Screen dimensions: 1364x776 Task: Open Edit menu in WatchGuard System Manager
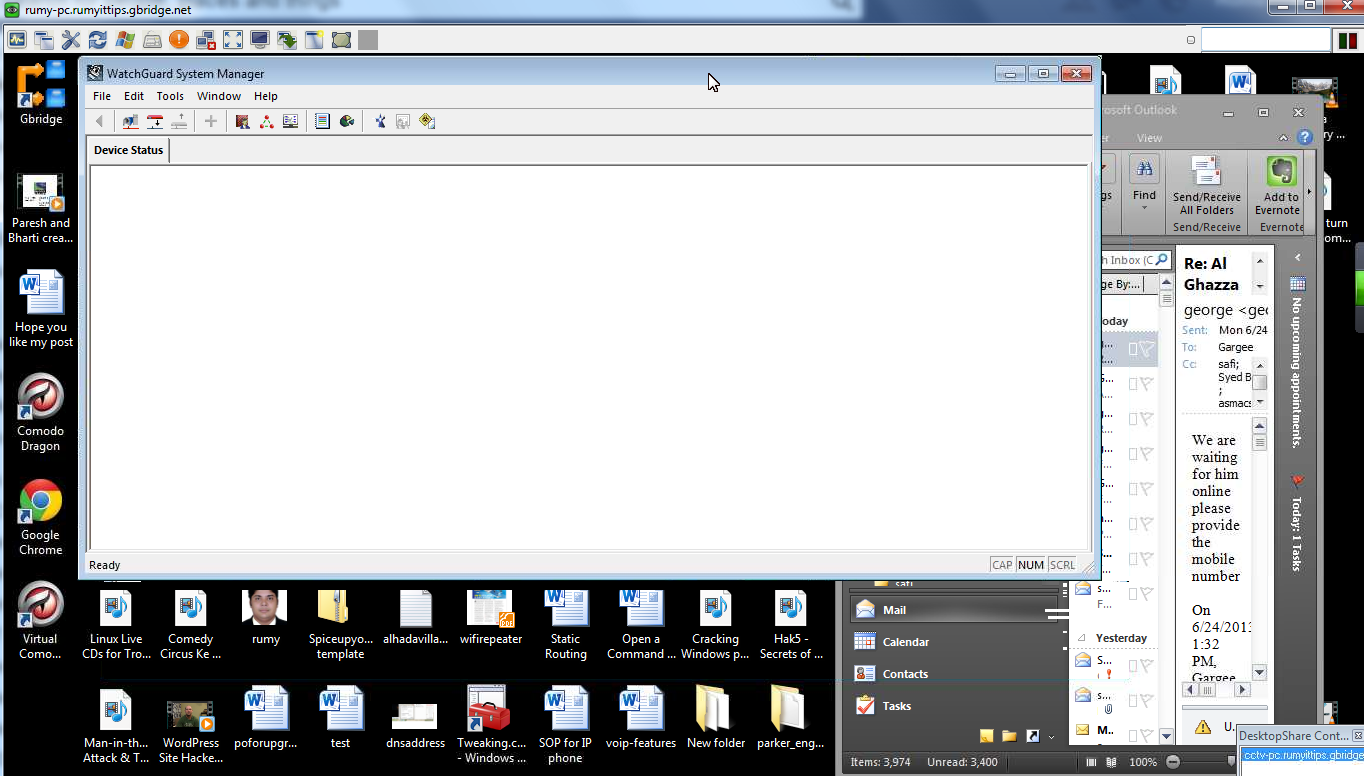click(x=134, y=96)
